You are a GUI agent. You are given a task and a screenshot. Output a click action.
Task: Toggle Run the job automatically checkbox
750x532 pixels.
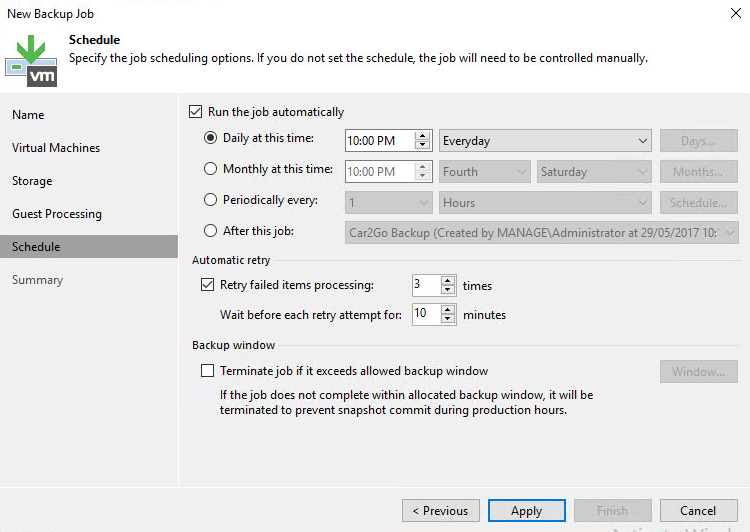pyautogui.click(x=195, y=112)
